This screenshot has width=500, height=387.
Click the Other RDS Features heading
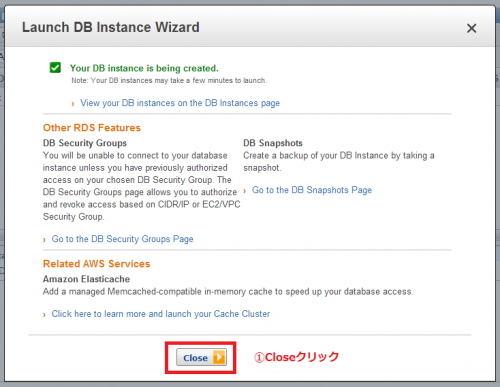[92, 128]
